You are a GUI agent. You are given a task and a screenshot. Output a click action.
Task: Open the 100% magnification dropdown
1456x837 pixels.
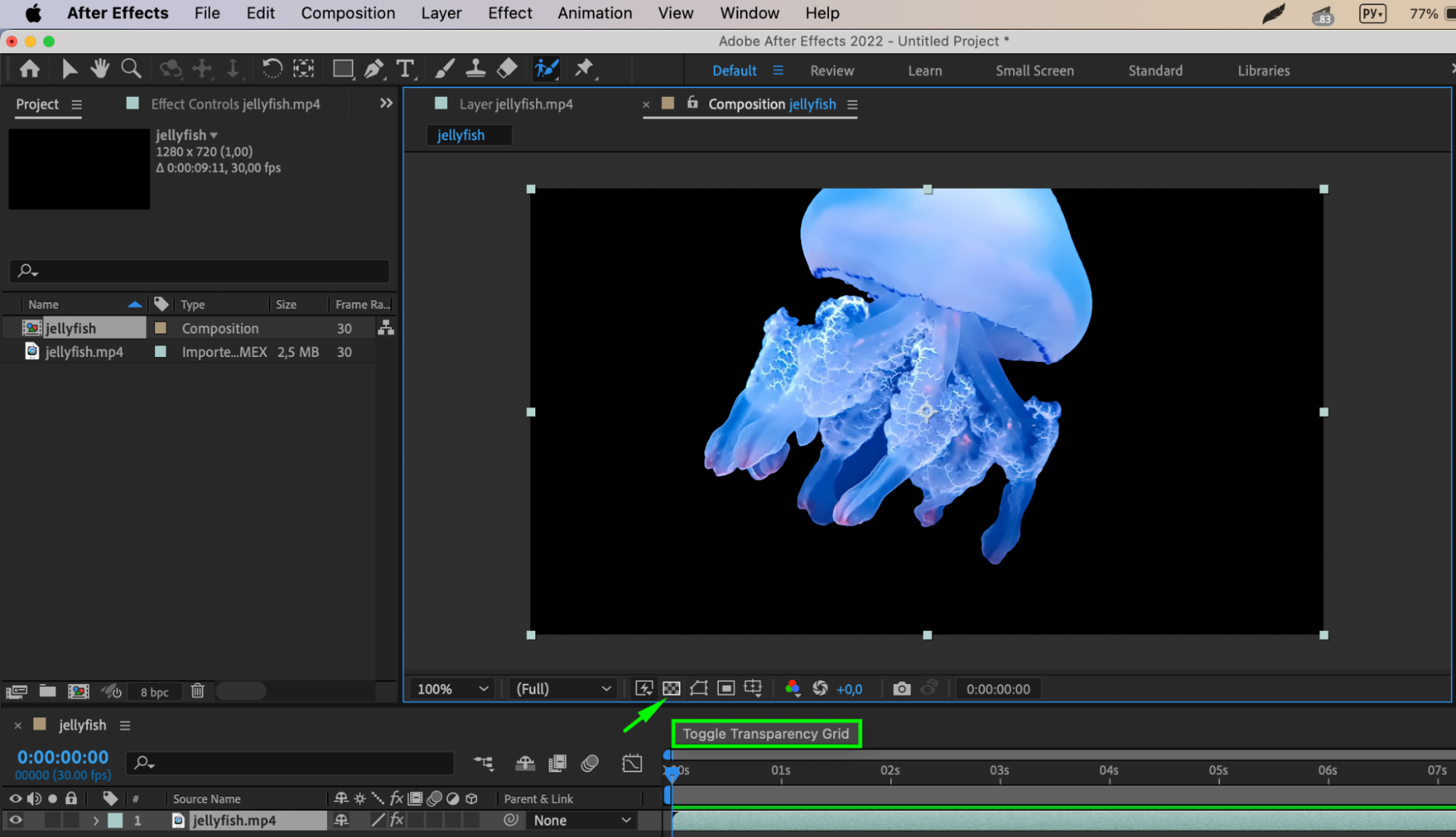pos(452,688)
